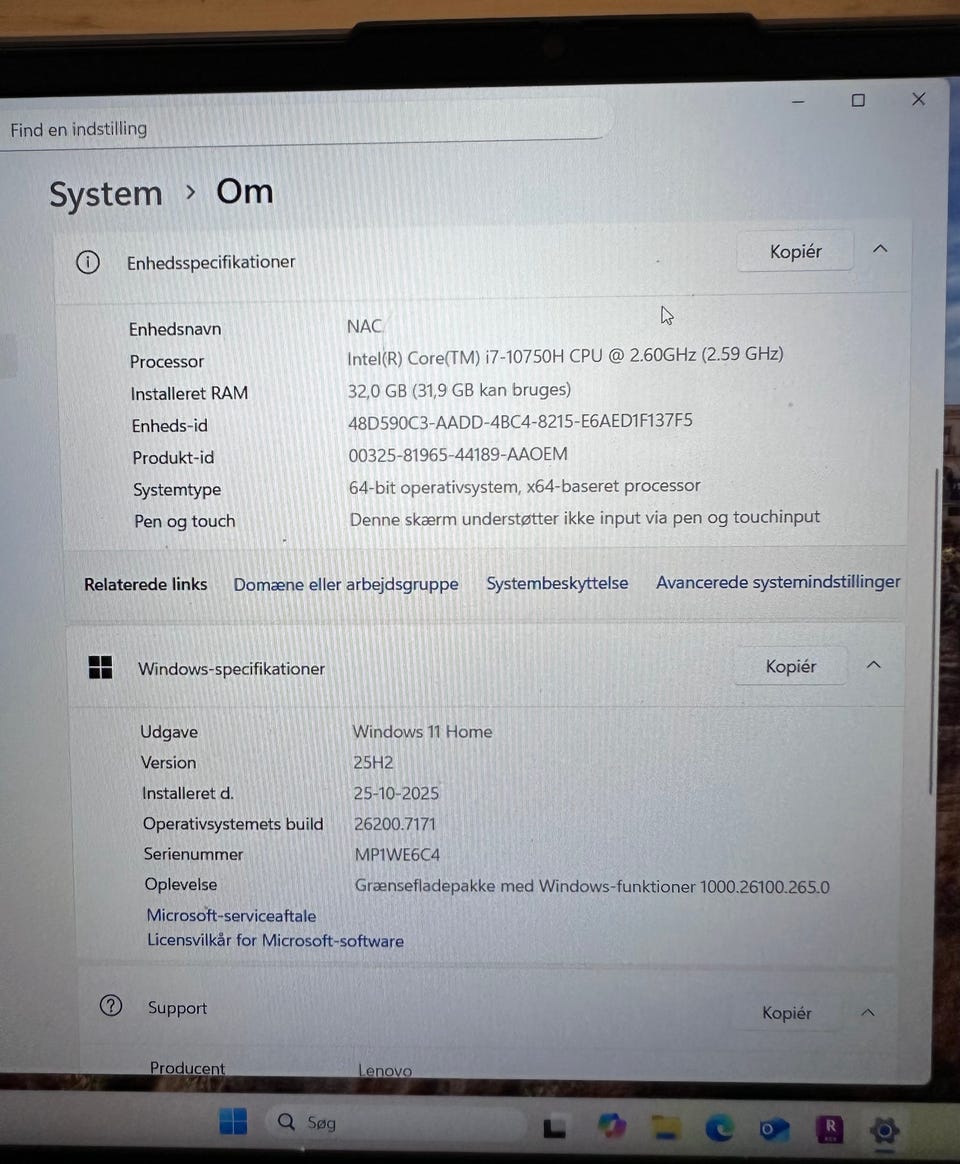
Task: Select serial number MP1WE6C4
Action: (x=397, y=854)
